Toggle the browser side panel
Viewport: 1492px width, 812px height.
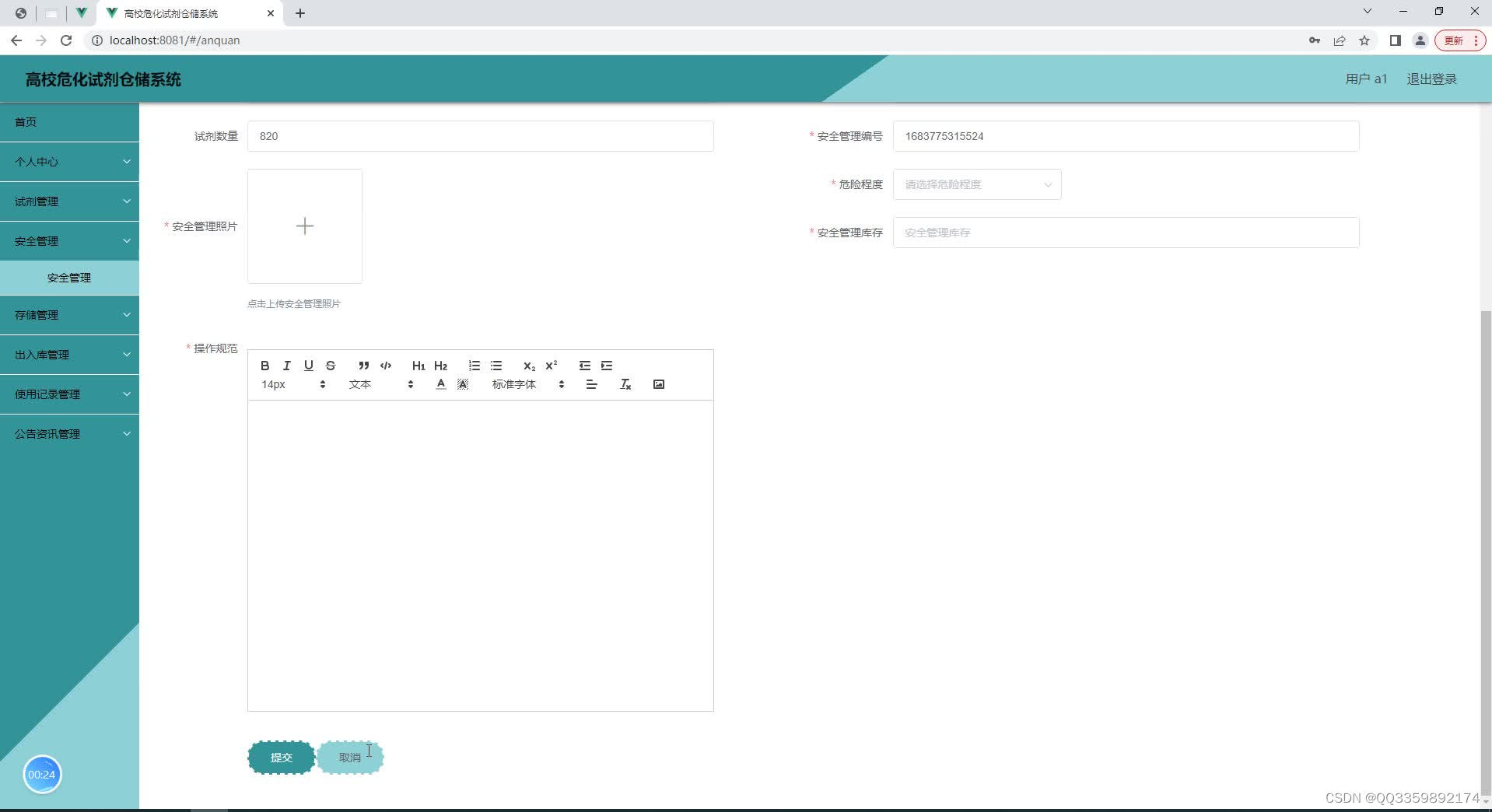(x=1396, y=40)
